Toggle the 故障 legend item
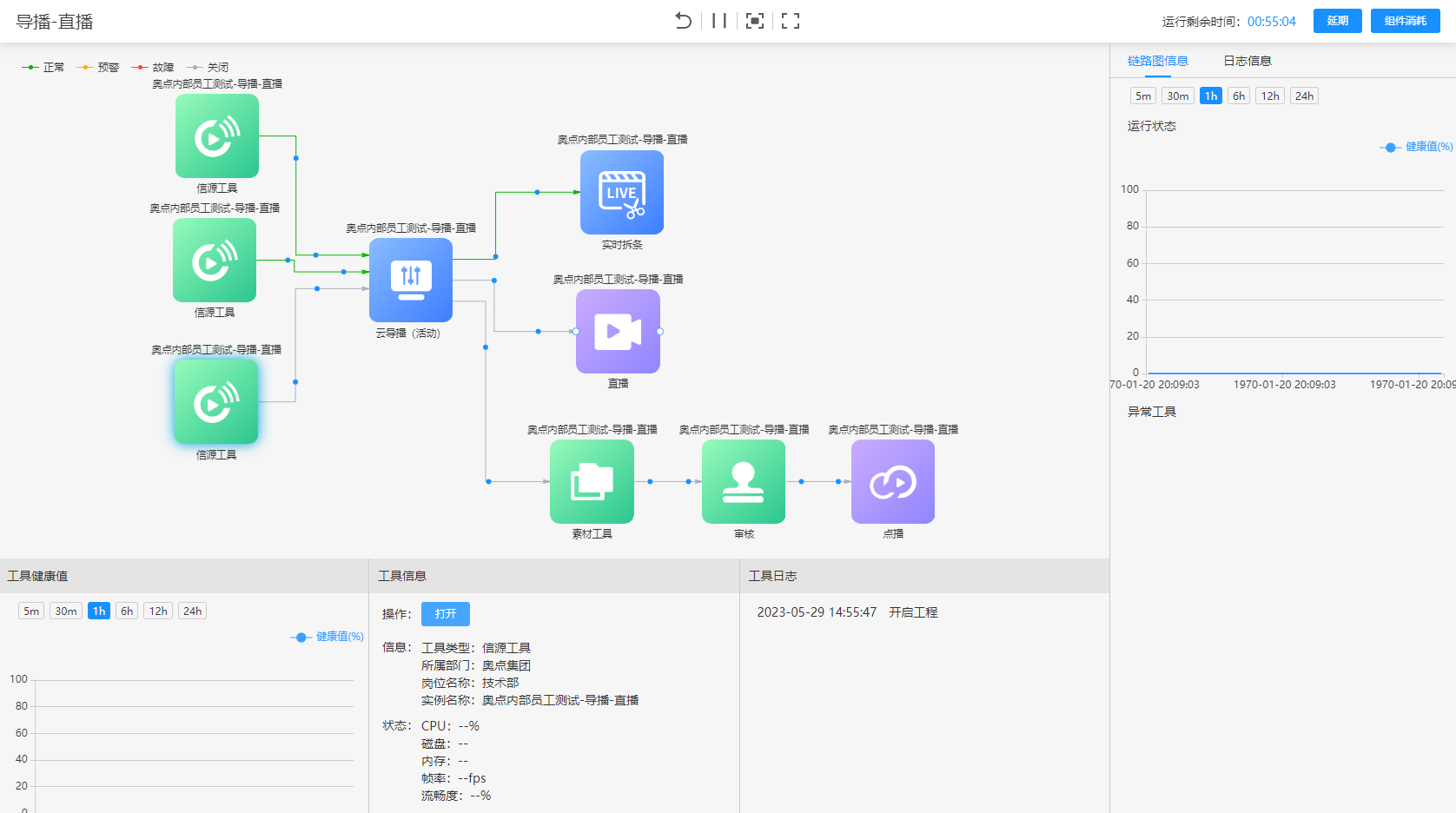This screenshot has height=813, width=1456. tap(153, 67)
